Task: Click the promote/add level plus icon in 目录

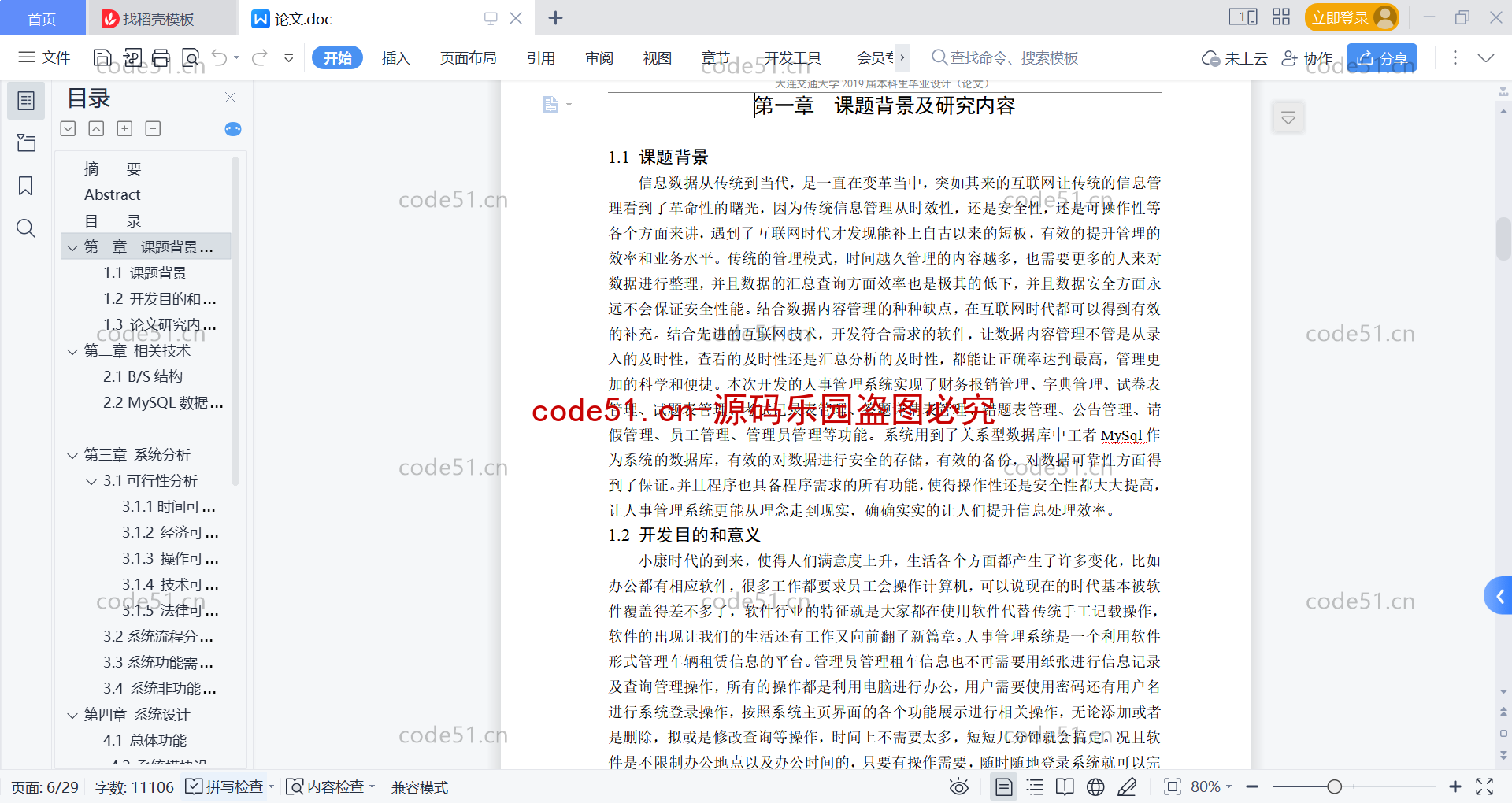Action: pyautogui.click(x=124, y=128)
